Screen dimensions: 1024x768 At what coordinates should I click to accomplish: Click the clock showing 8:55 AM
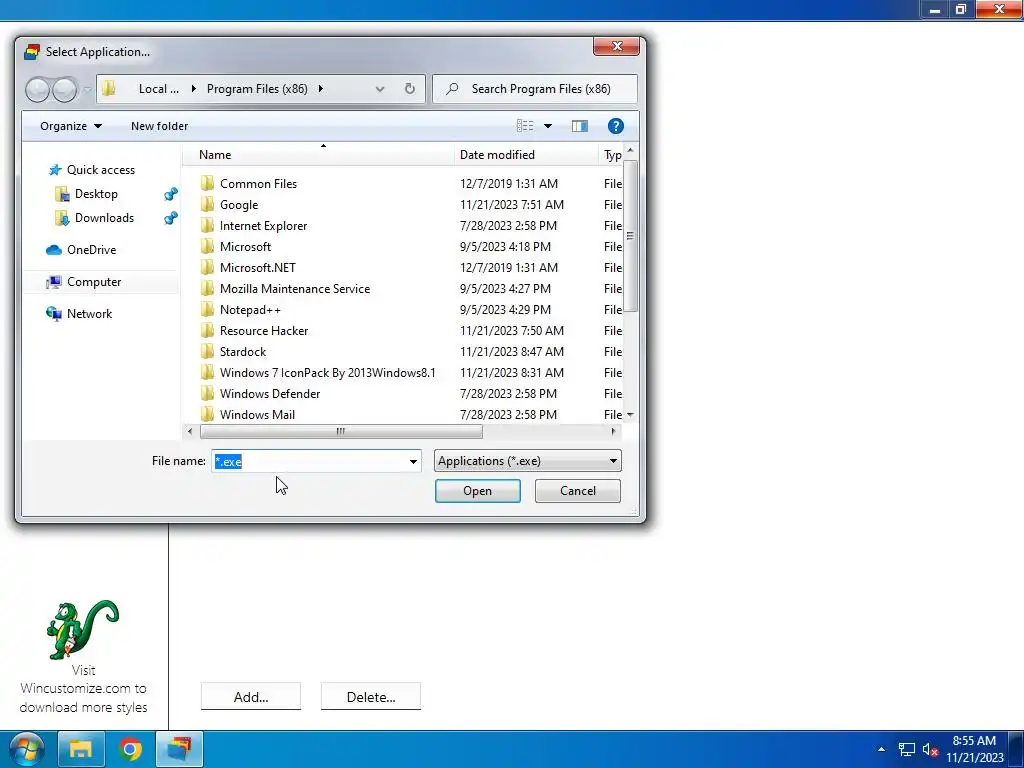tap(974, 741)
